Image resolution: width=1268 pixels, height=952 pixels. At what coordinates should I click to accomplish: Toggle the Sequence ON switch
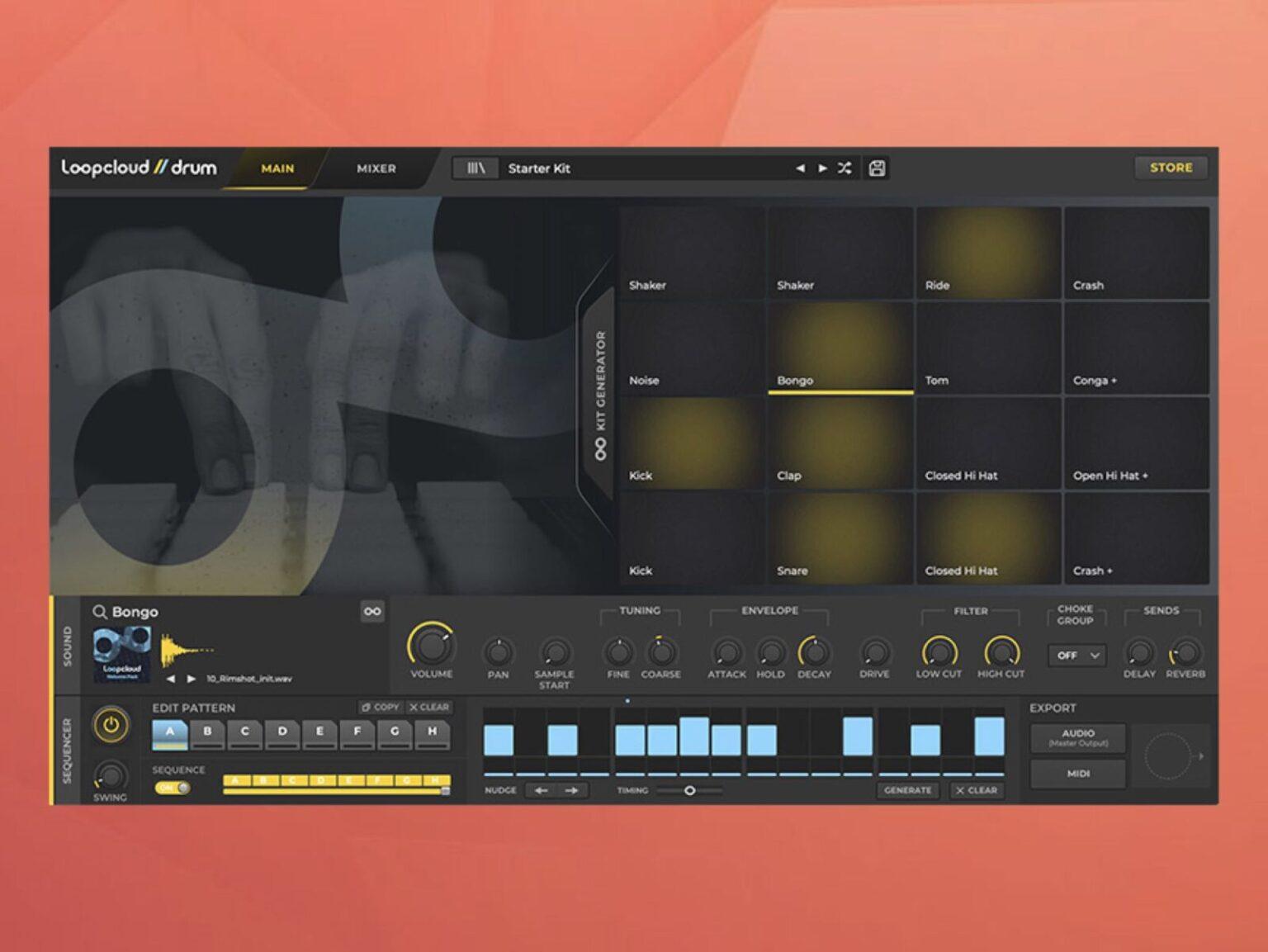(173, 788)
